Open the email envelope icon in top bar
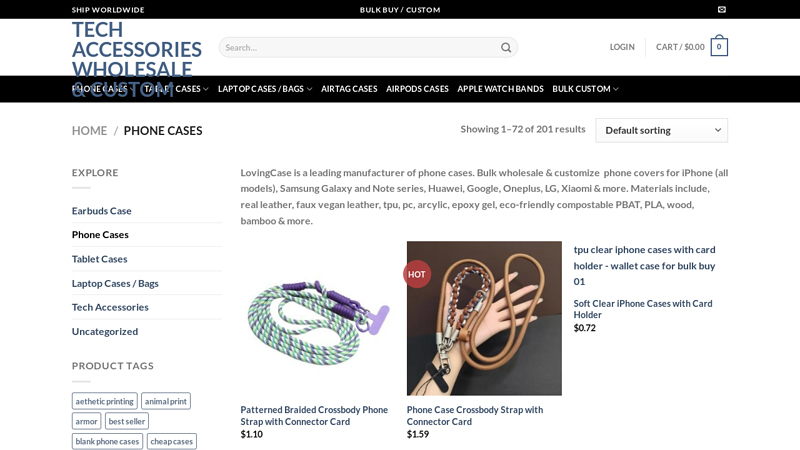This screenshot has height=450, width=800. pyautogui.click(x=721, y=10)
